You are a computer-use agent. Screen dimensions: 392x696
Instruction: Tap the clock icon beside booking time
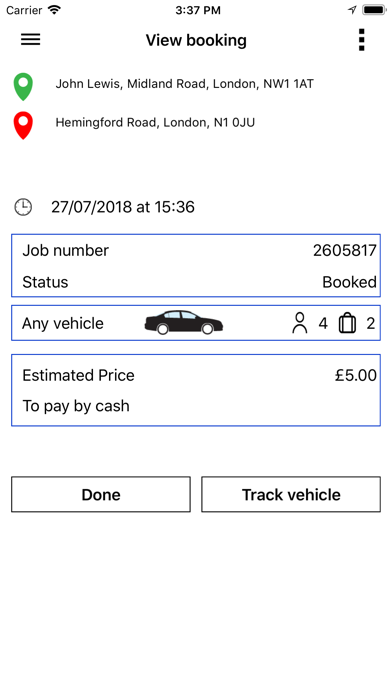tap(23, 207)
